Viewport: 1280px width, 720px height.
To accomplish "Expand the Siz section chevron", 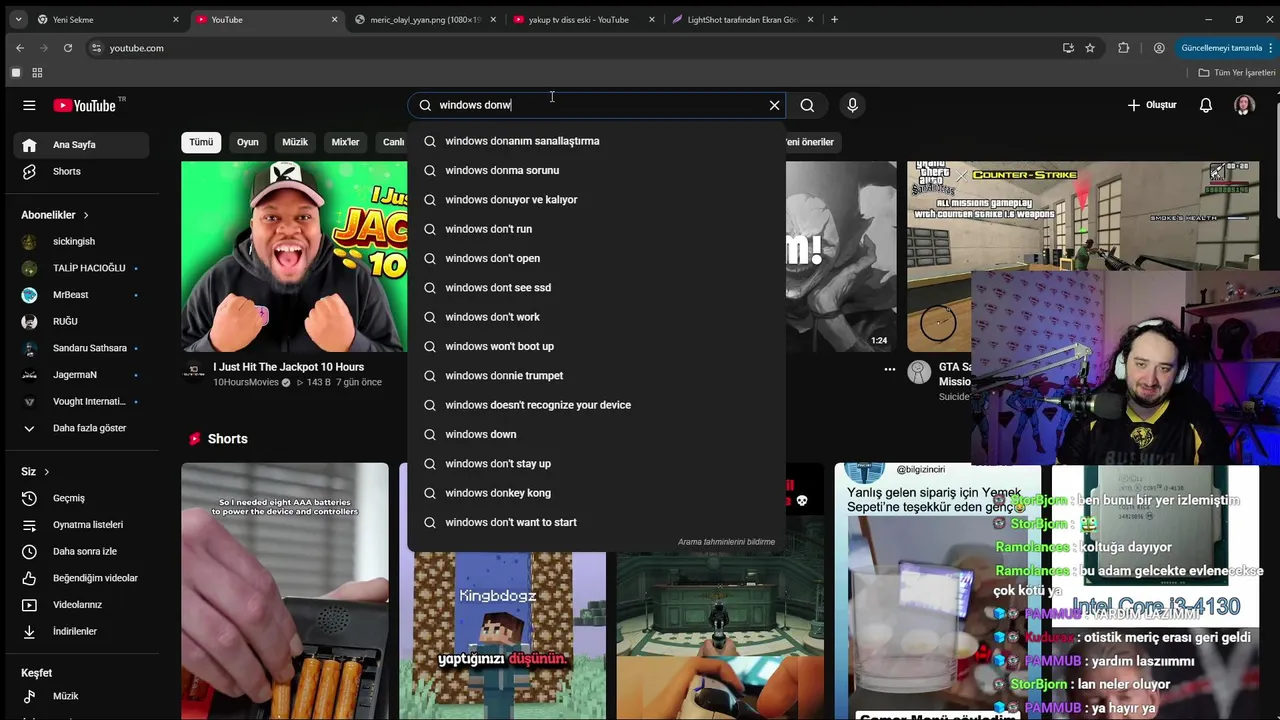I will pyautogui.click(x=46, y=472).
